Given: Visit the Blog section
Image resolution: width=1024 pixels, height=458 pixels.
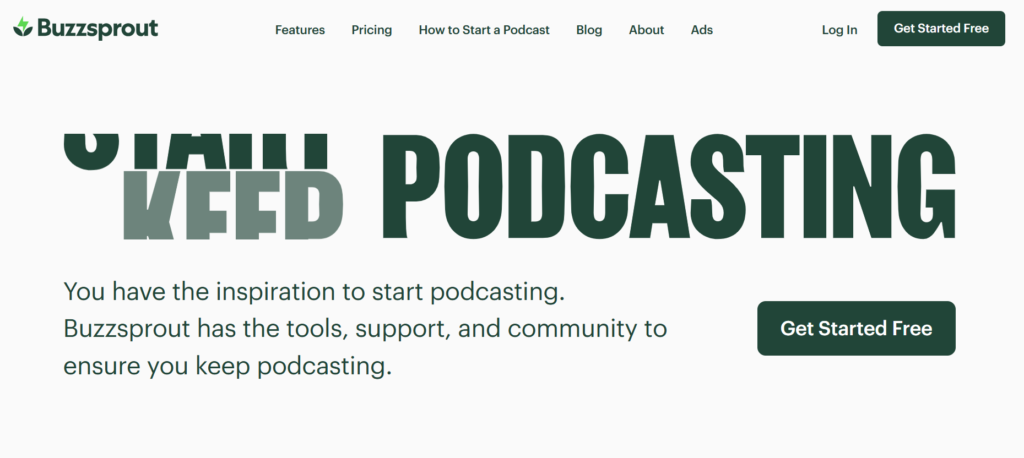Looking at the screenshot, I should (x=589, y=30).
